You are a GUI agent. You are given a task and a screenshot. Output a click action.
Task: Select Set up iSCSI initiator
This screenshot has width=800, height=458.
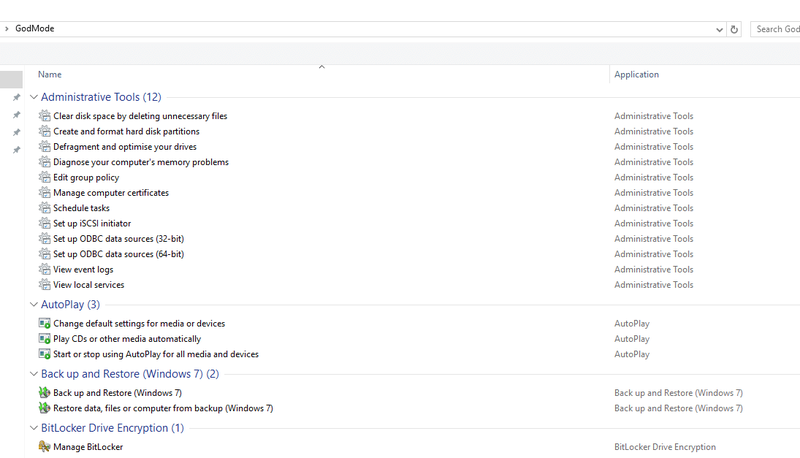[x=92, y=223]
